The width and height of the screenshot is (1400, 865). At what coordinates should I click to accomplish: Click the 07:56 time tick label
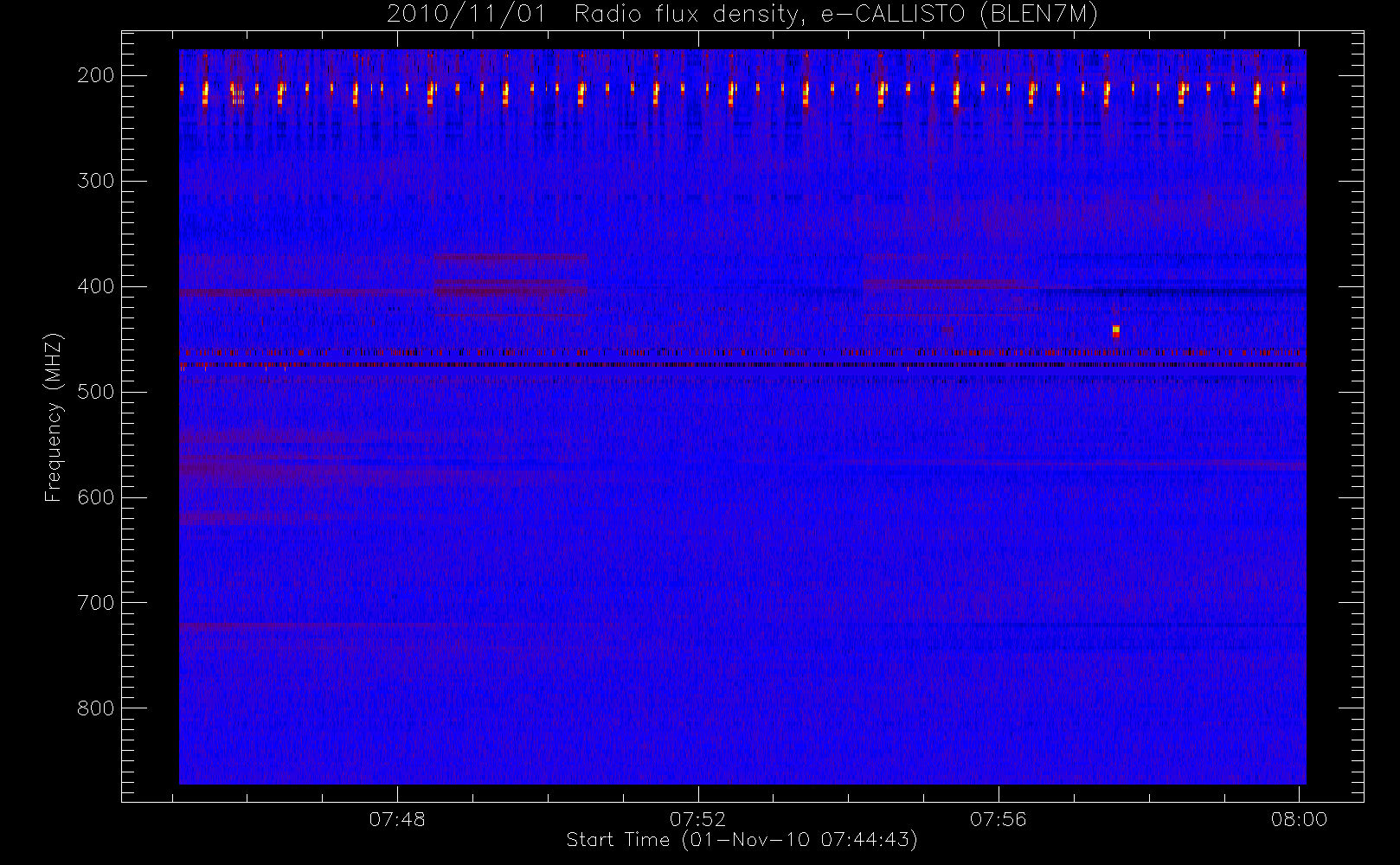999,819
